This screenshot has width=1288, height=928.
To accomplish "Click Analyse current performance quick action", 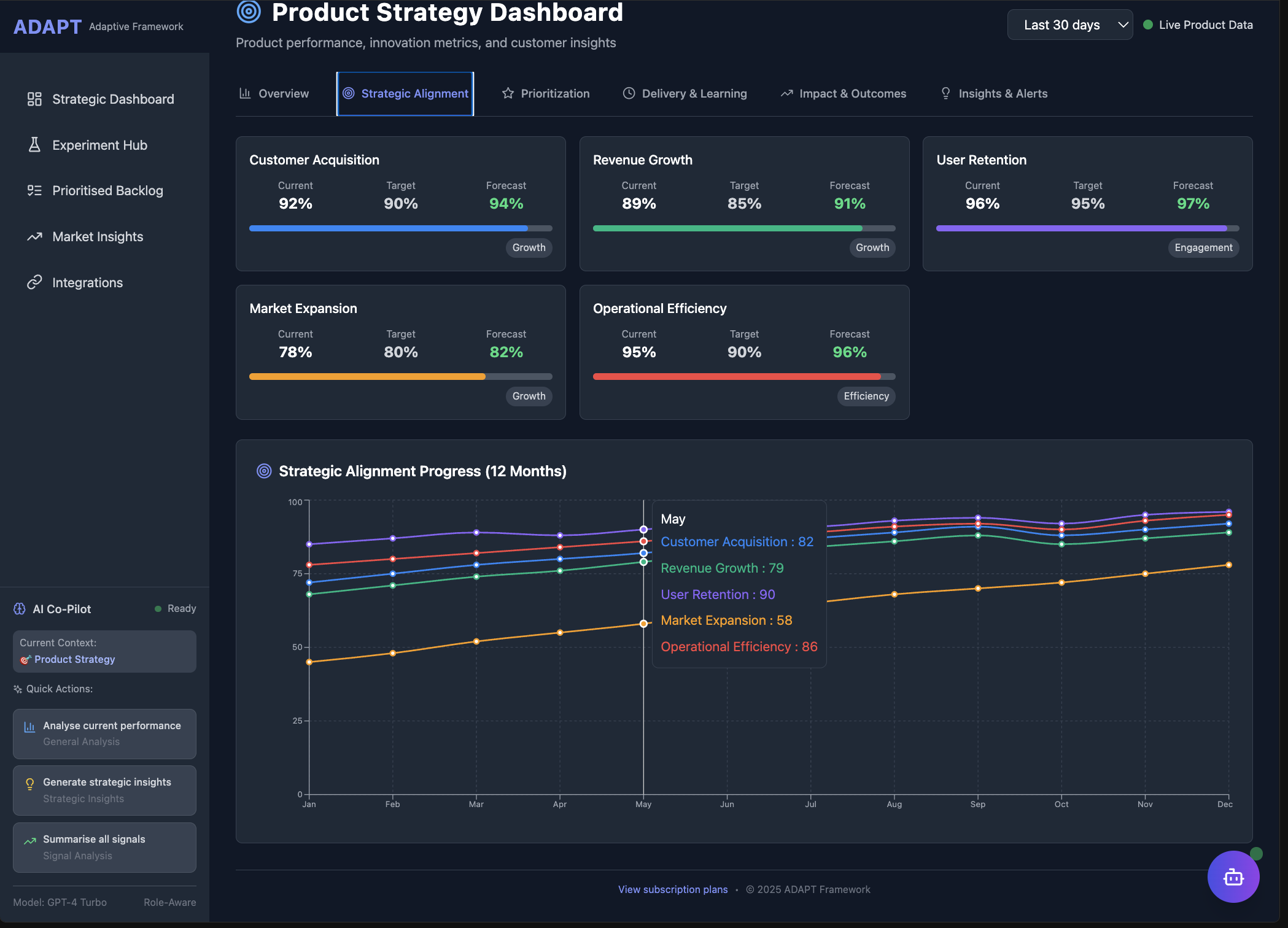I will click(x=104, y=733).
